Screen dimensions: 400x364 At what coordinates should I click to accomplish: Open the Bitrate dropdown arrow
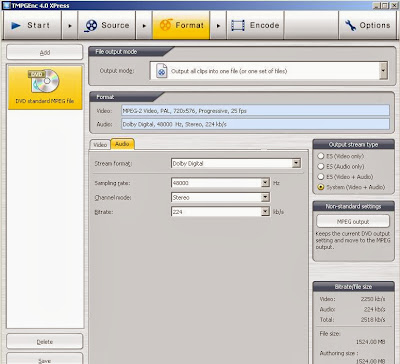coord(265,212)
